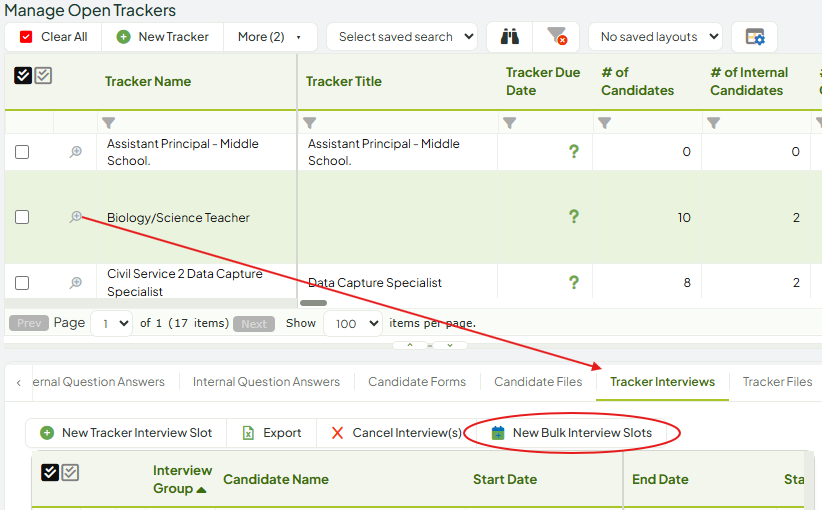Click candidates count 8 cell

[647, 283]
